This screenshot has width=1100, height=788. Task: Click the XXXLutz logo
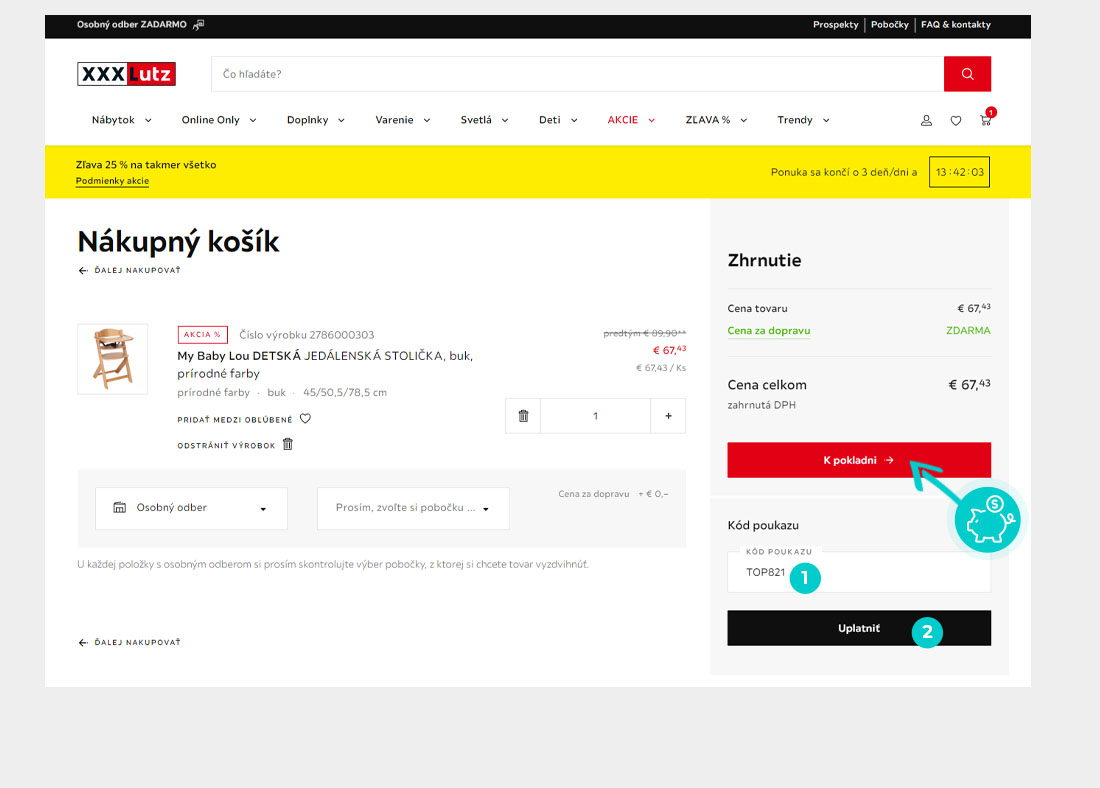click(x=126, y=74)
